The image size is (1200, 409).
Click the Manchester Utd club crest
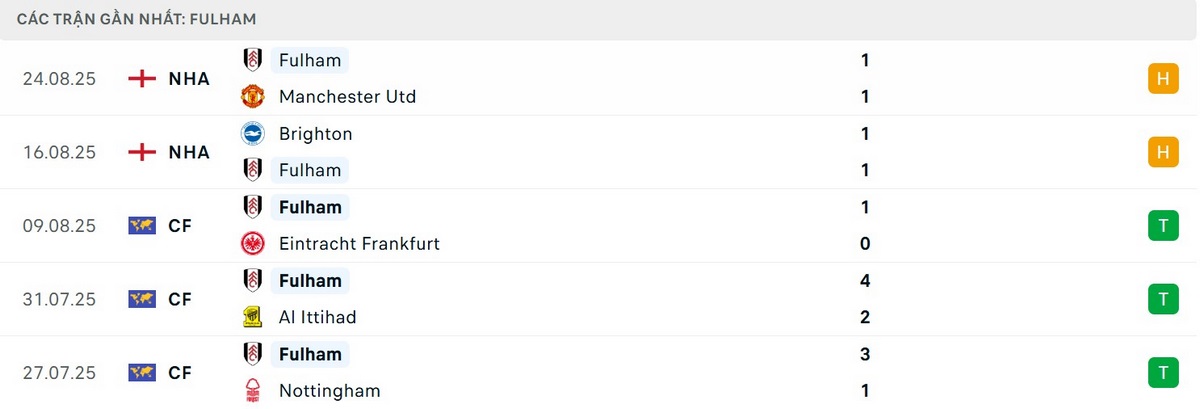tap(253, 97)
